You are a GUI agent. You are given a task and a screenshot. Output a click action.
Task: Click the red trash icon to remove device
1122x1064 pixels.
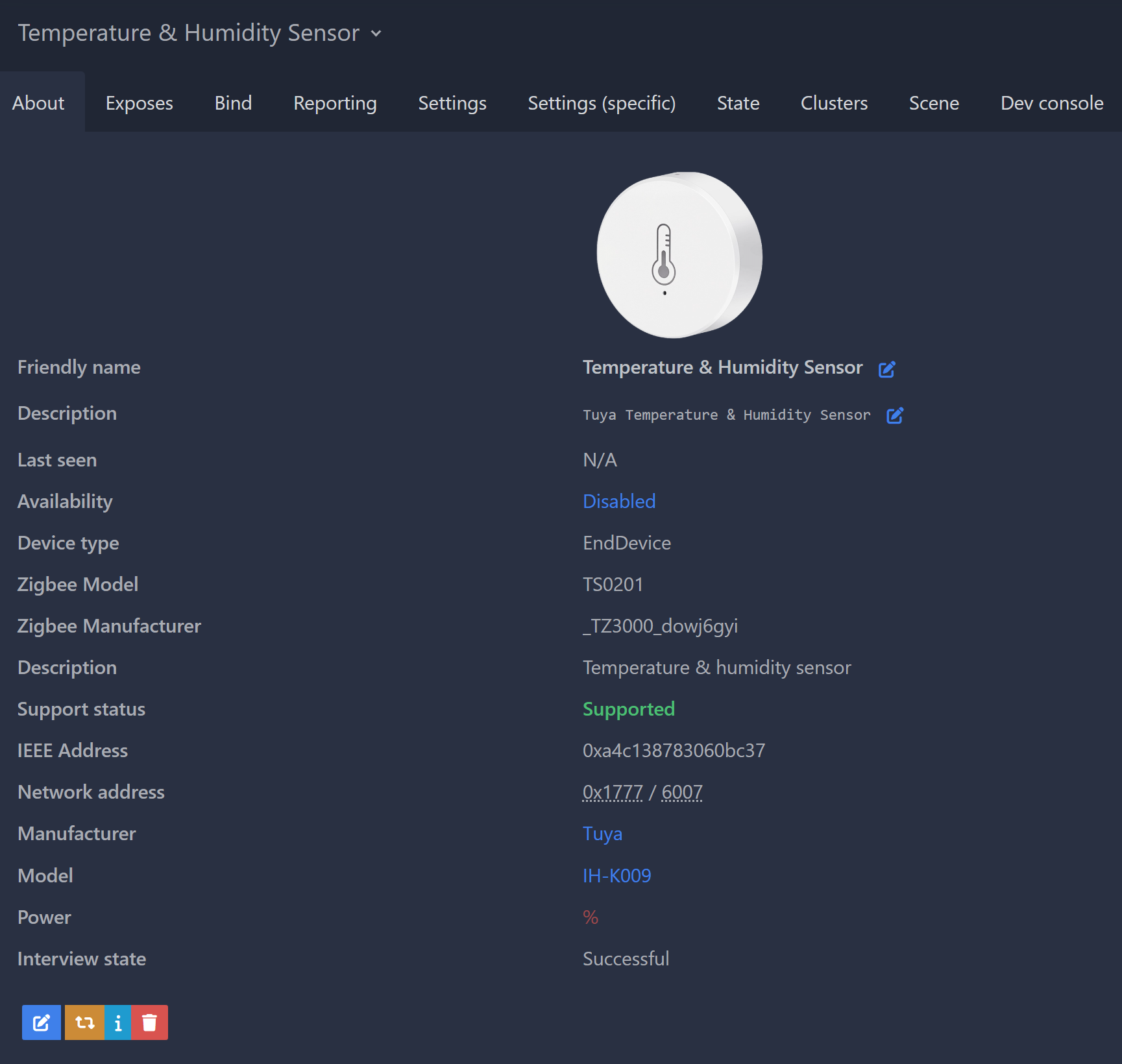150,1022
